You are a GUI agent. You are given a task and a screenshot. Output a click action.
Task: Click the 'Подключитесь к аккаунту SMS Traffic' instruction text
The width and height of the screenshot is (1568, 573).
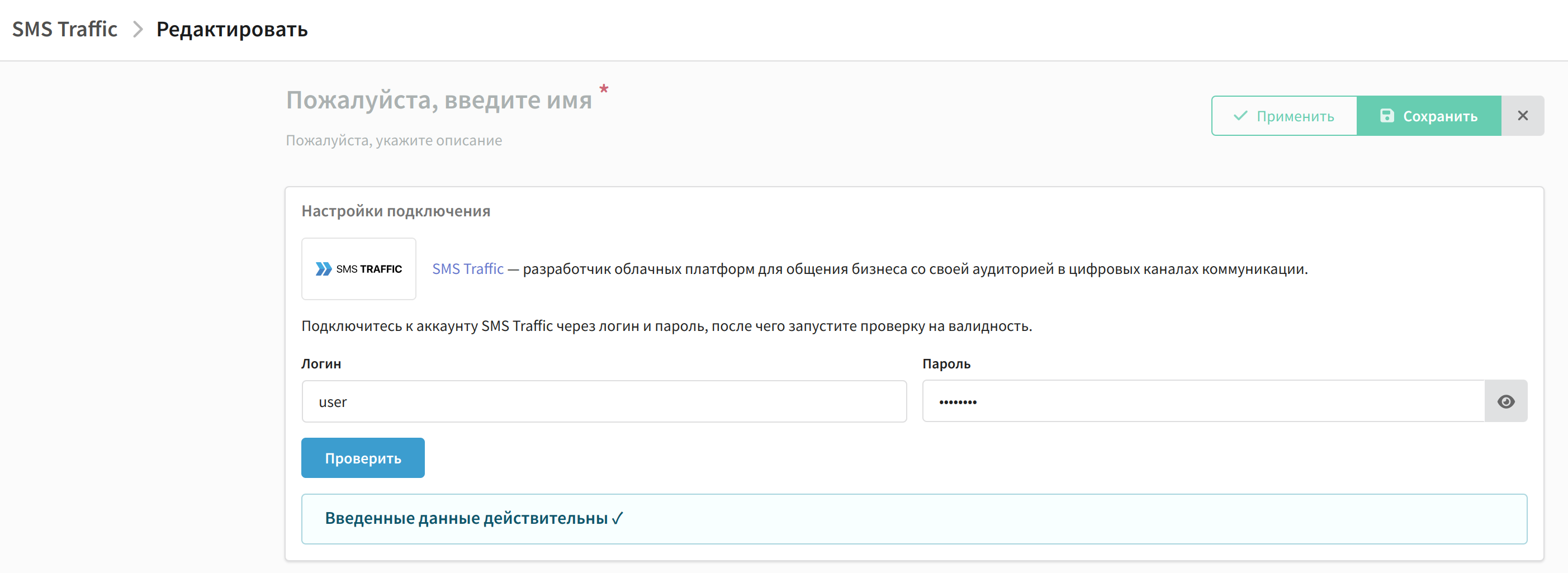pyautogui.click(x=666, y=326)
